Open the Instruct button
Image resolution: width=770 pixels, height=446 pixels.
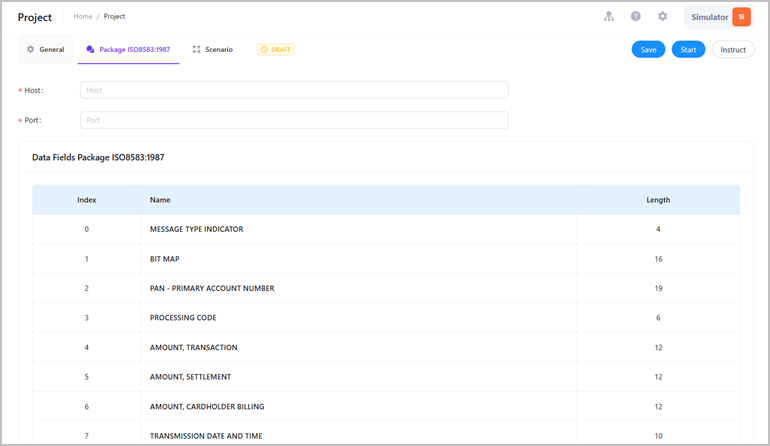733,50
